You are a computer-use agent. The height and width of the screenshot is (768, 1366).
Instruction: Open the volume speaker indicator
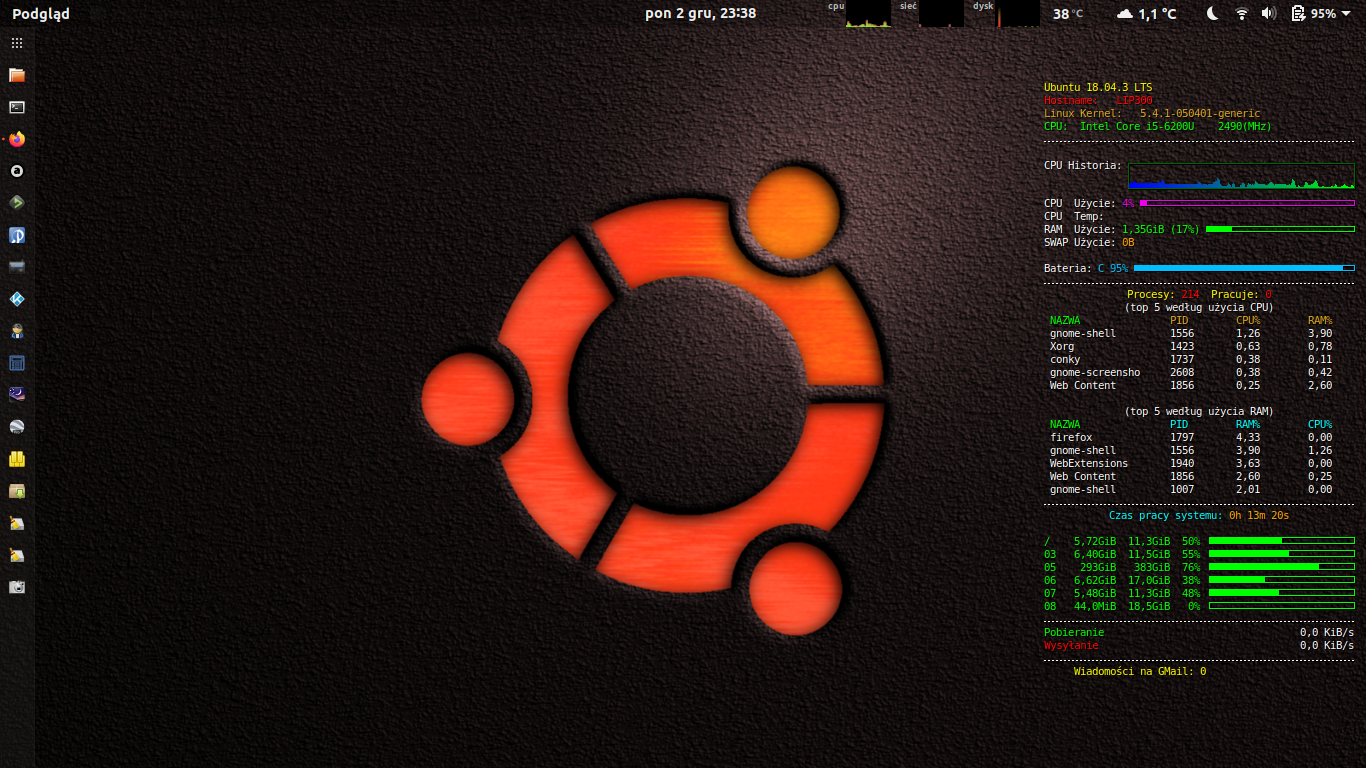tap(1269, 13)
